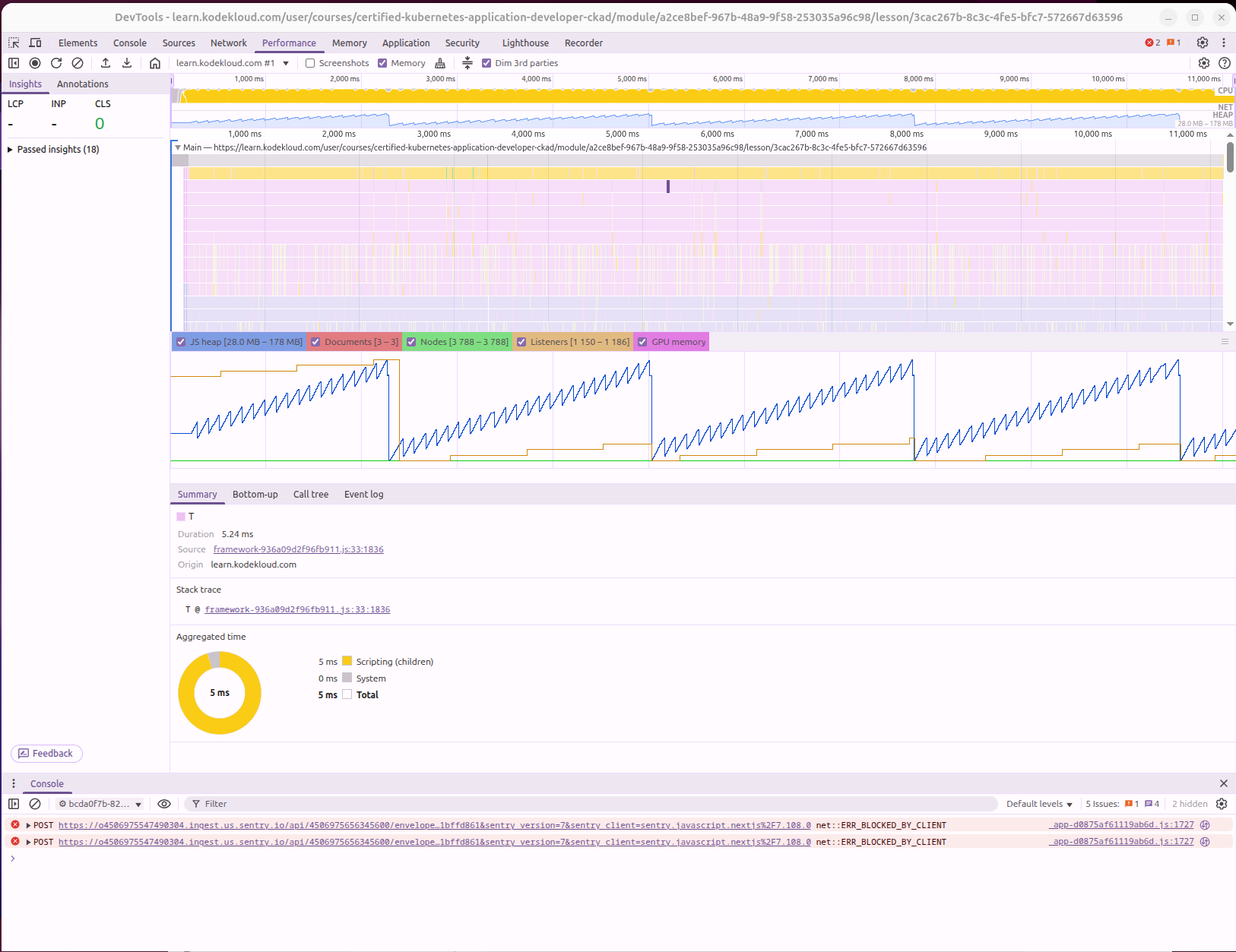The height and width of the screenshot is (952, 1236).
Task: Click the flame chart vertical scrollbar thumb
Action: click(1230, 157)
